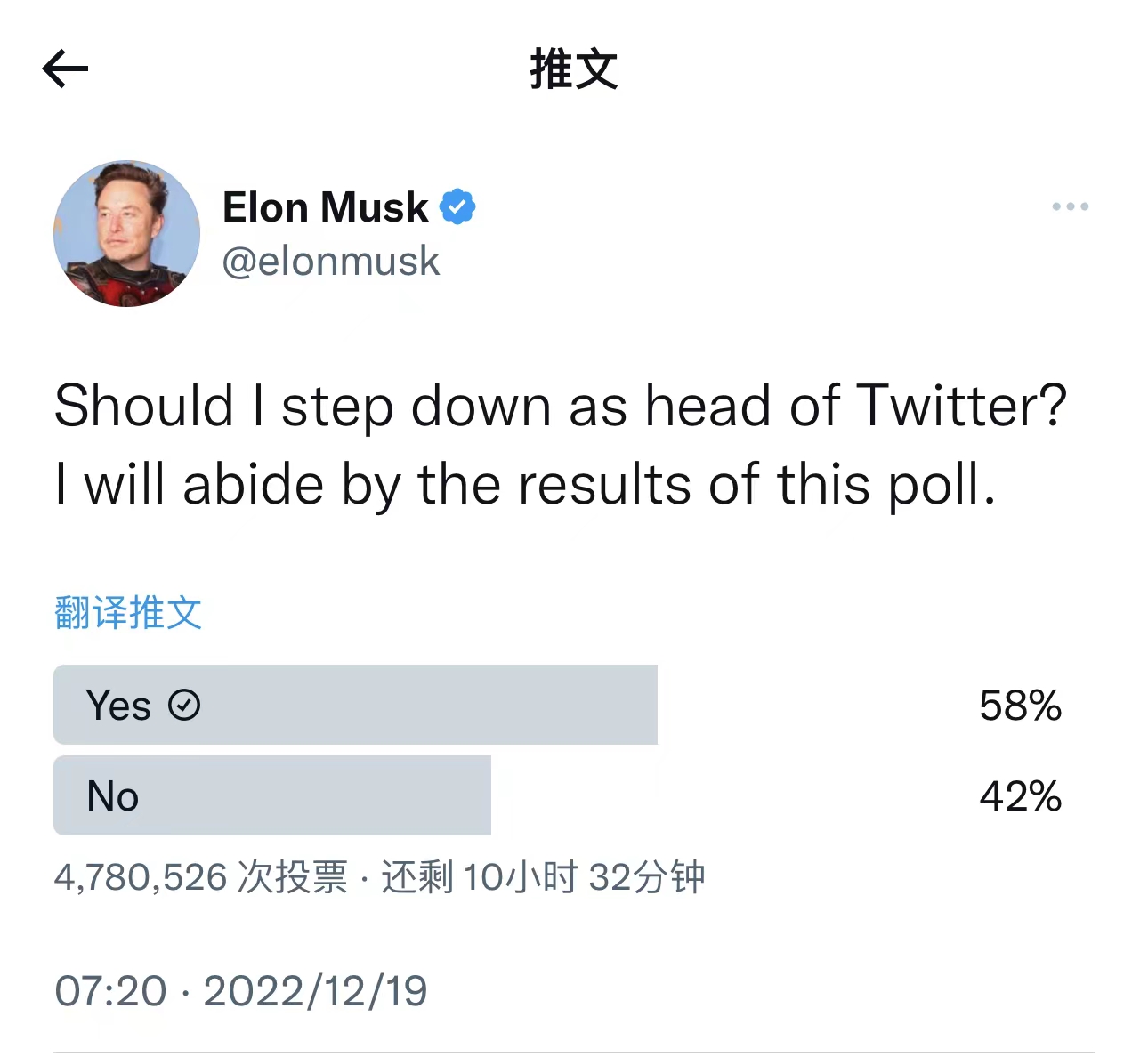
Task: Click the checkmark icon beside Yes
Action: (184, 706)
